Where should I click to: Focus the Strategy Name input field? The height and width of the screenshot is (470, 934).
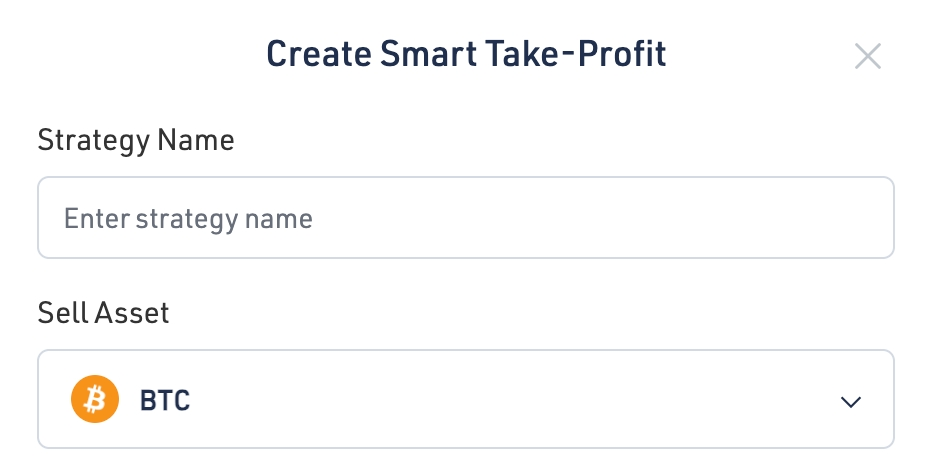point(466,218)
